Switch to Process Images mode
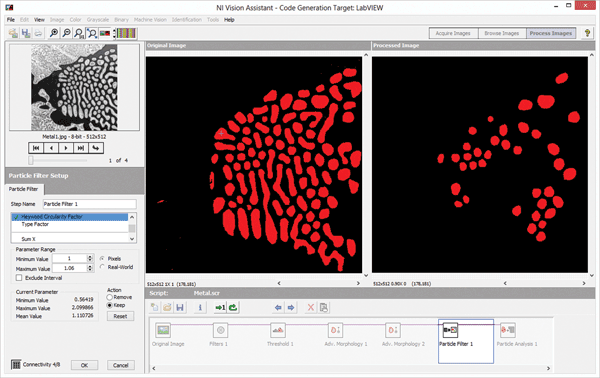600x378 pixels. [x=551, y=33]
